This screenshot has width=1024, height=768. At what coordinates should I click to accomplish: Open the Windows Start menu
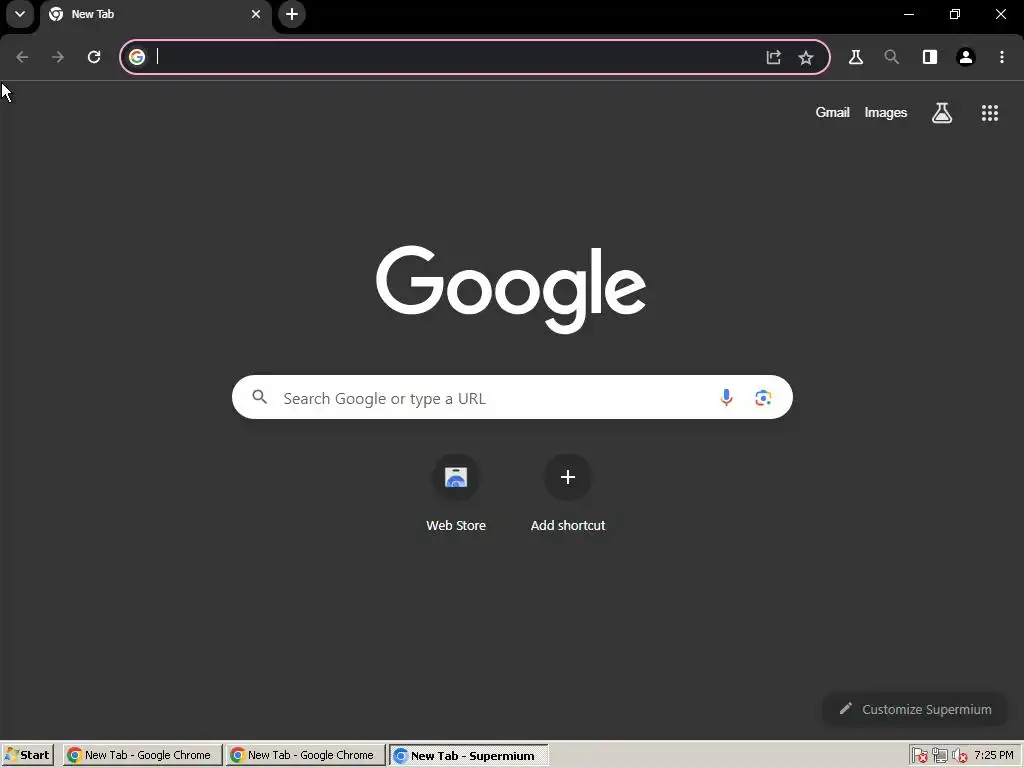27,755
